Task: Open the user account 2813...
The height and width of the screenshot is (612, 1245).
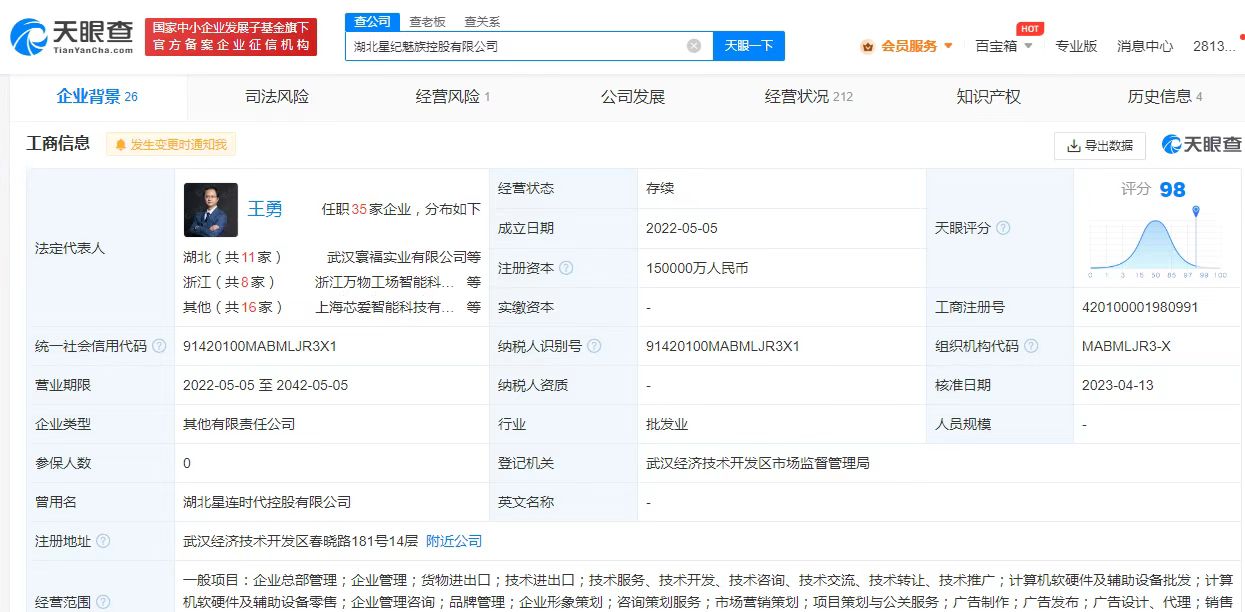Action: 1214,46
